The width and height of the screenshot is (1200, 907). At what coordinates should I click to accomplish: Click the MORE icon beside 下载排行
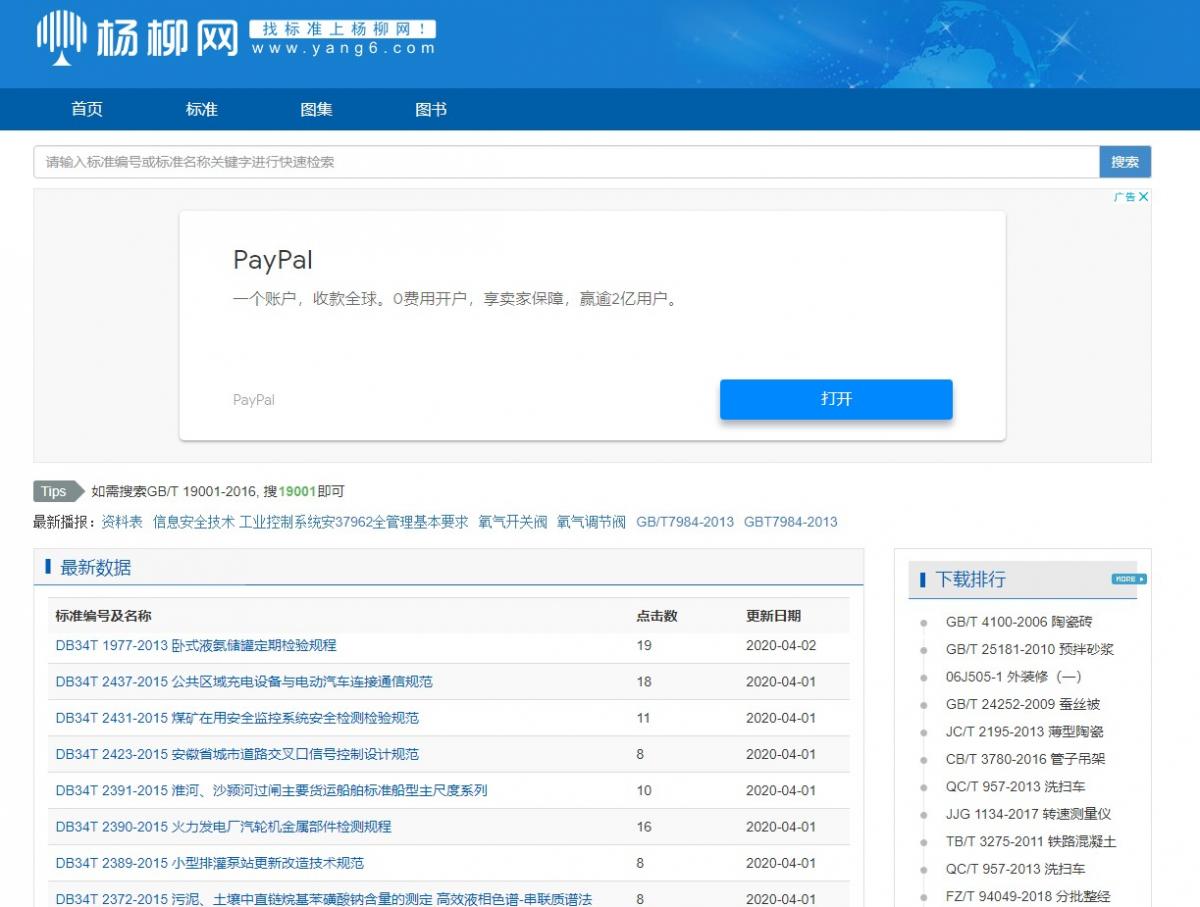pyautogui.click(x=1128, y=579)
